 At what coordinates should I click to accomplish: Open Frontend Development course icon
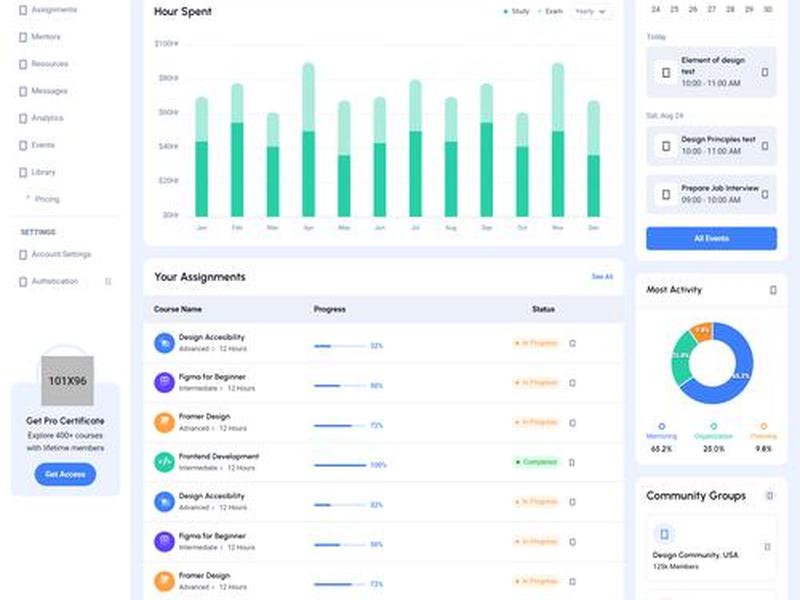[x=164, y=462]
